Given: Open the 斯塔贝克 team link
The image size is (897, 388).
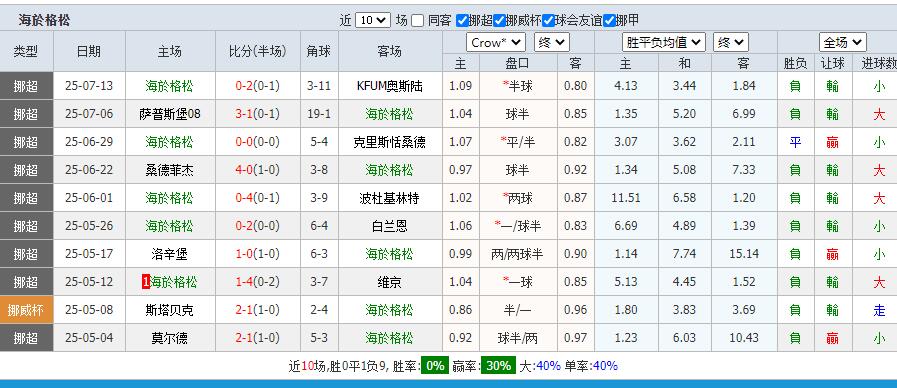Looking at the screenshot, I should (x=169, y=310).
